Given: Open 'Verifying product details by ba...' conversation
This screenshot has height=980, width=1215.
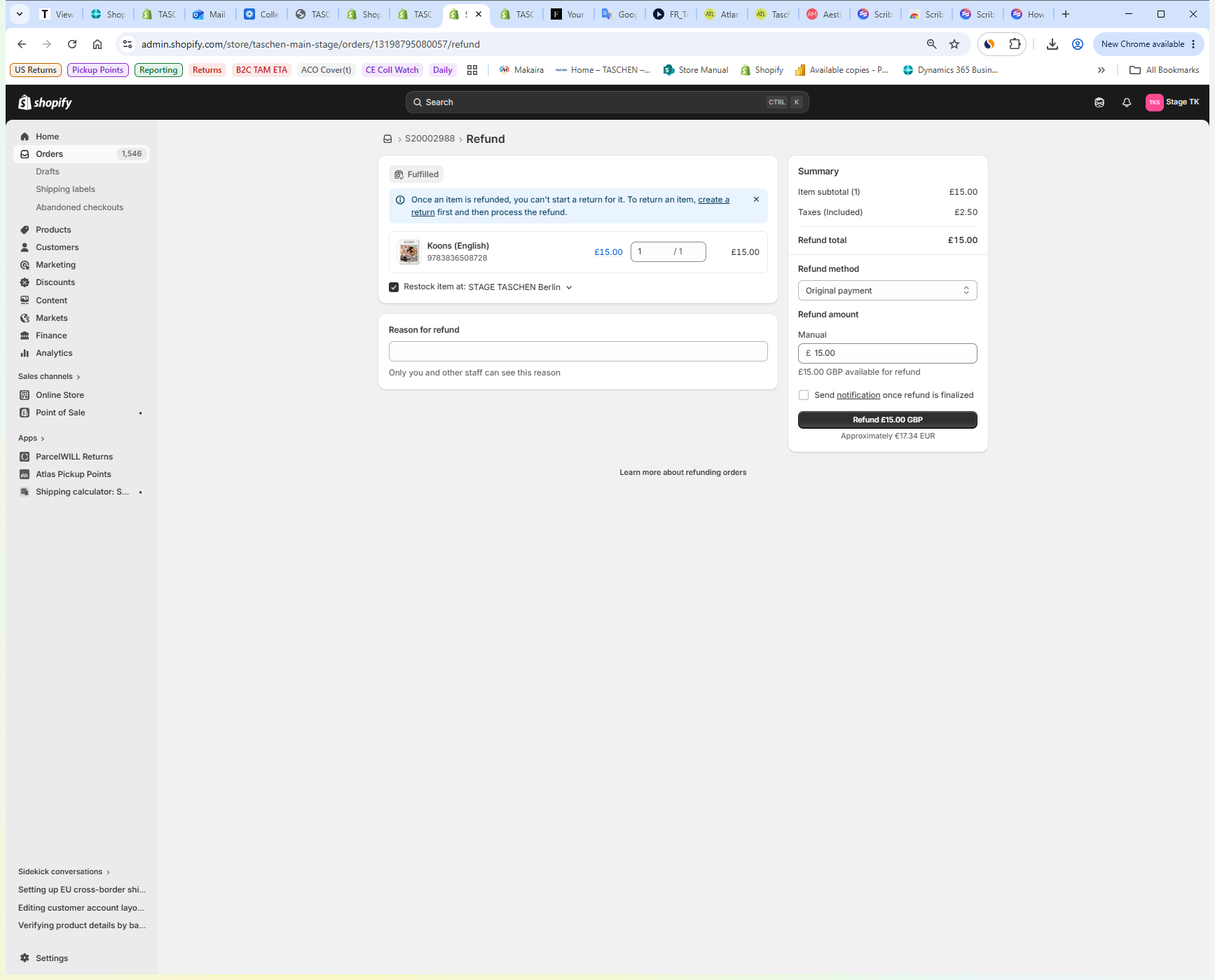Looking at the screenshot, I should coord(82,925).
